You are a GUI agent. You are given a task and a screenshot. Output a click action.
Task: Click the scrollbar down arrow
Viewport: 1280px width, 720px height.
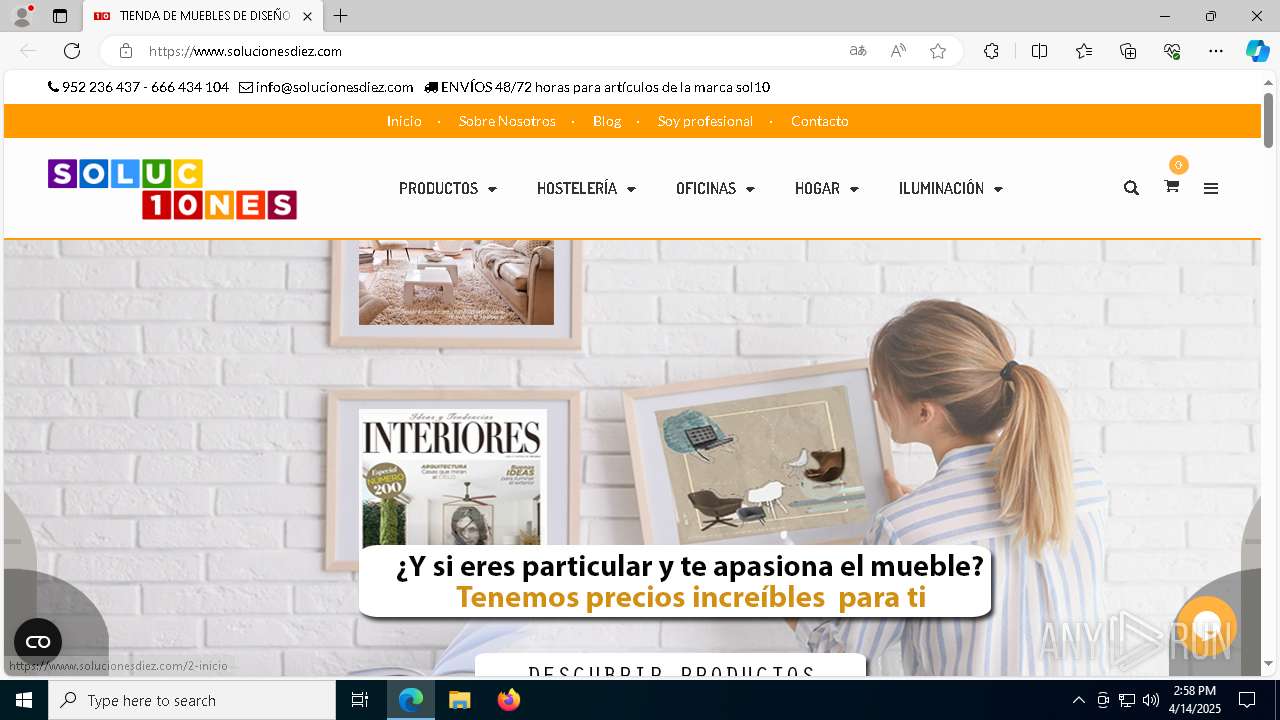pos(1268,663)
